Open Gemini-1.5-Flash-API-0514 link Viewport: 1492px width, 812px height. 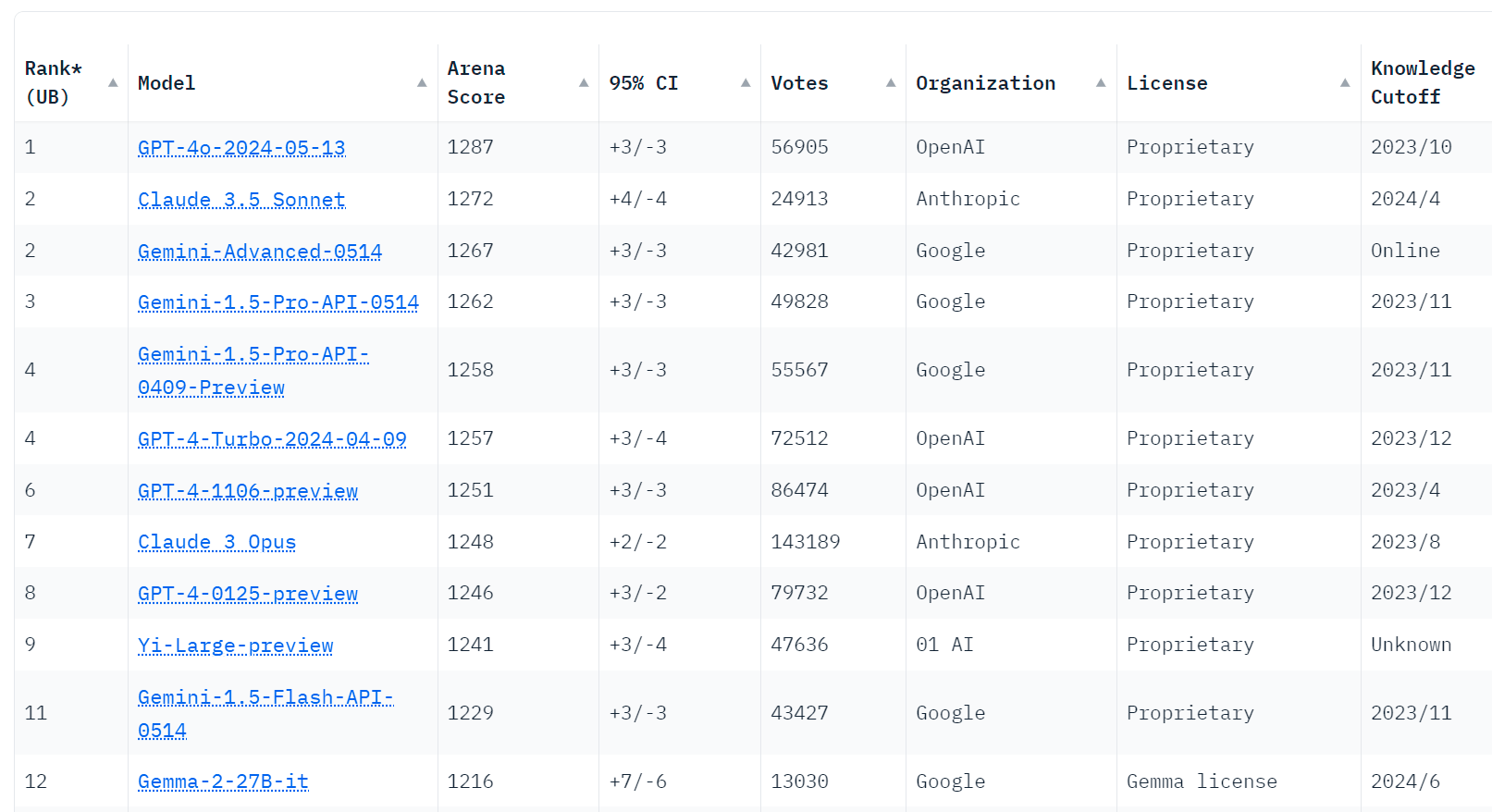click(x=265, y=714)
